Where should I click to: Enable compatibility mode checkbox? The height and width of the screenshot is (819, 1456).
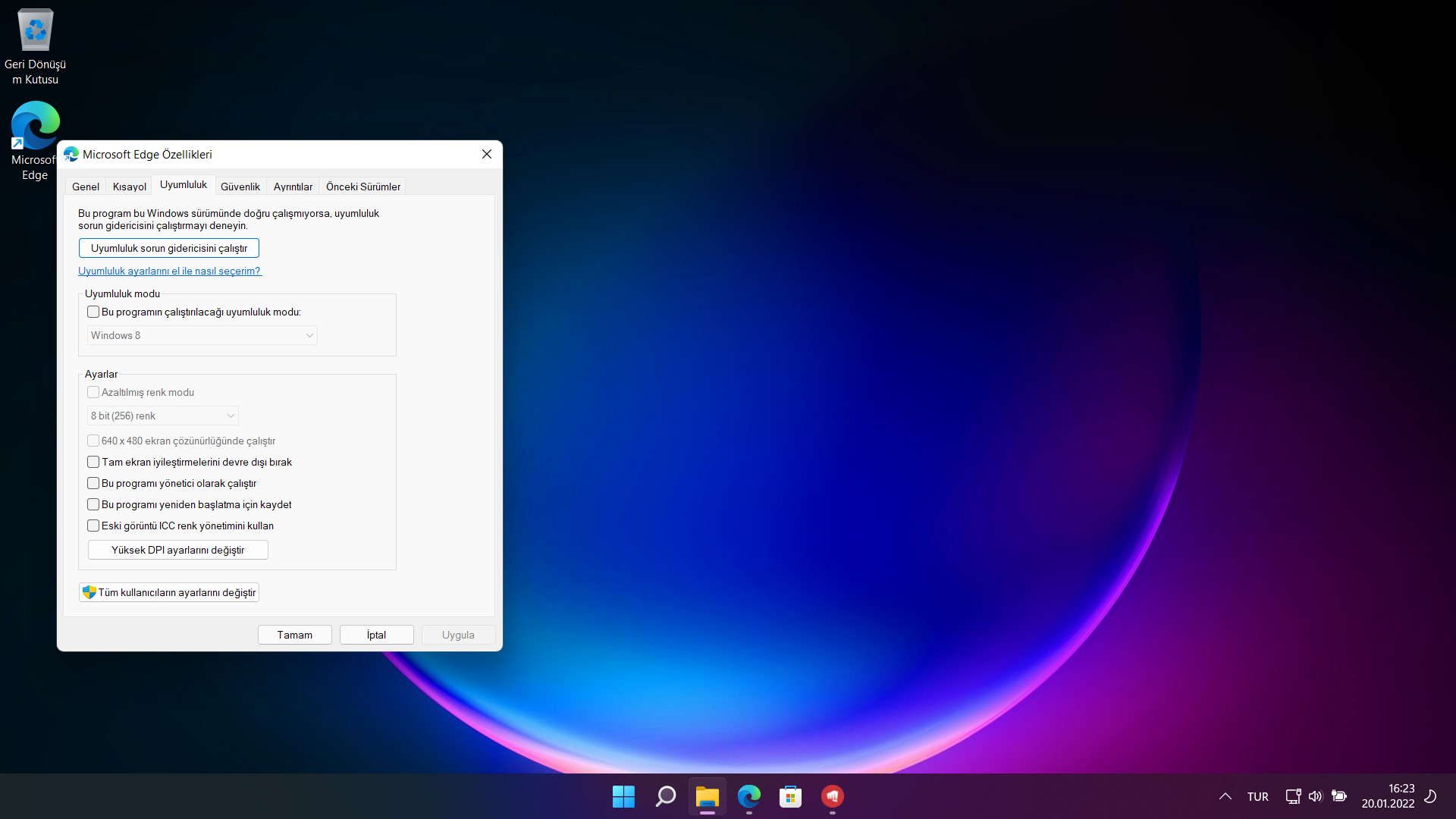point(93,312)
